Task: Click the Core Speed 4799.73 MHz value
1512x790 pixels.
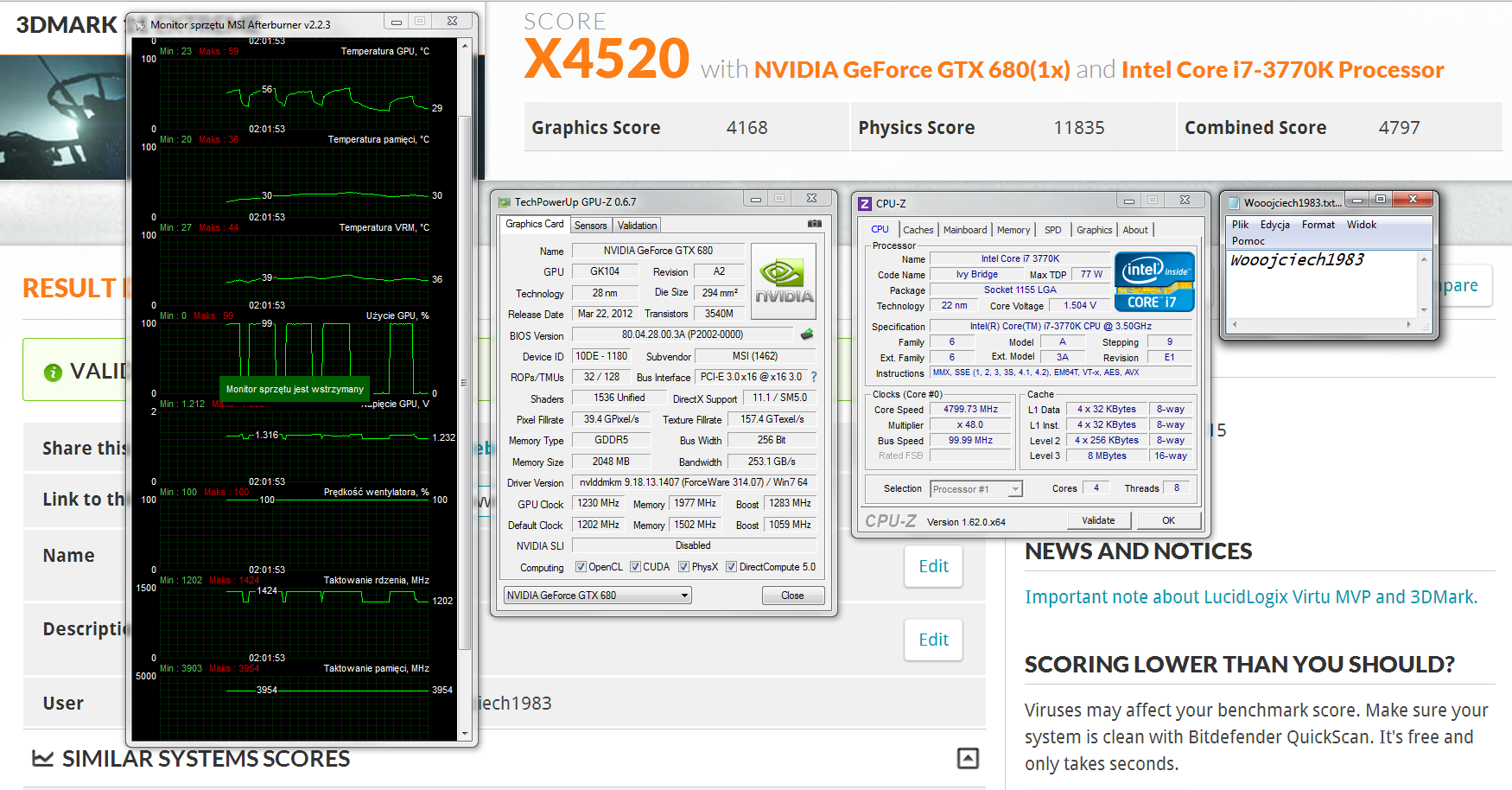Action: (970, 410)
